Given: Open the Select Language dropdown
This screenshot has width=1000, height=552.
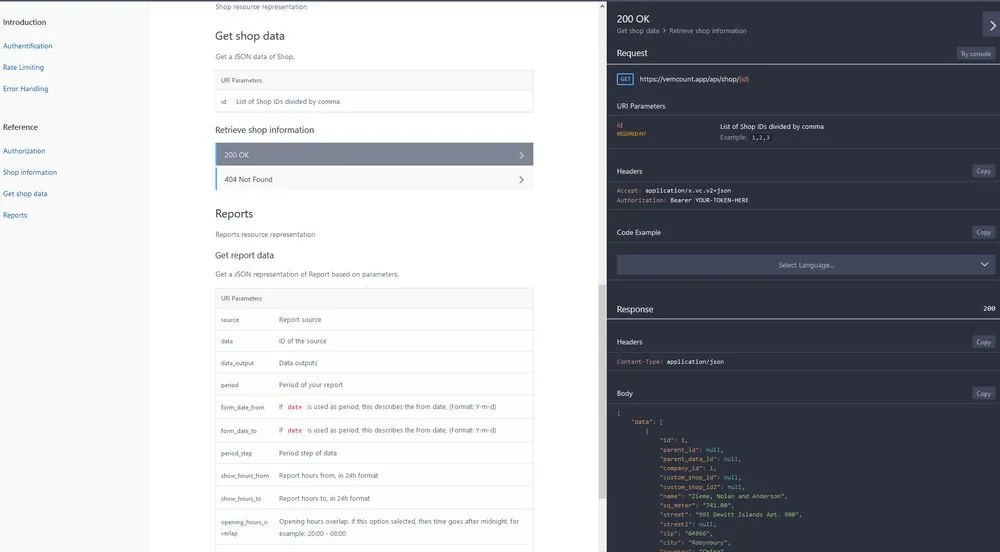Looking at the screenshot, I should (805, 265).
